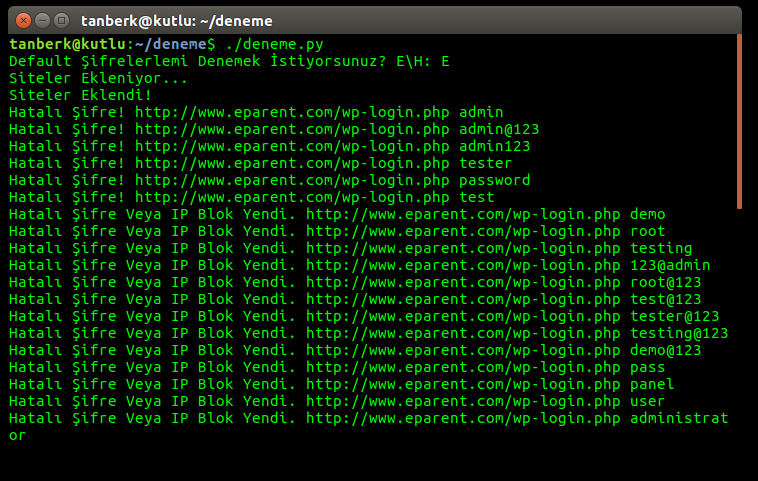The image size is (758, 481).
Task: Click the password text 'tester@123'
Action: coord(675,316)
